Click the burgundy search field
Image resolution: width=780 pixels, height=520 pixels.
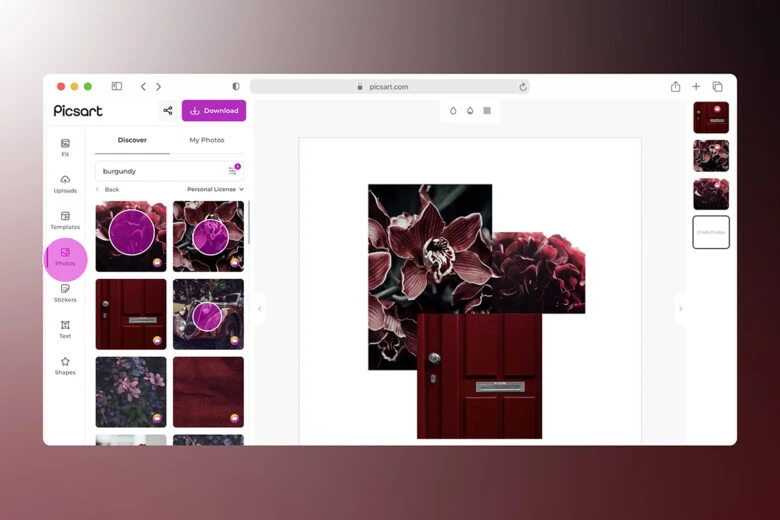tap(160, 171)
